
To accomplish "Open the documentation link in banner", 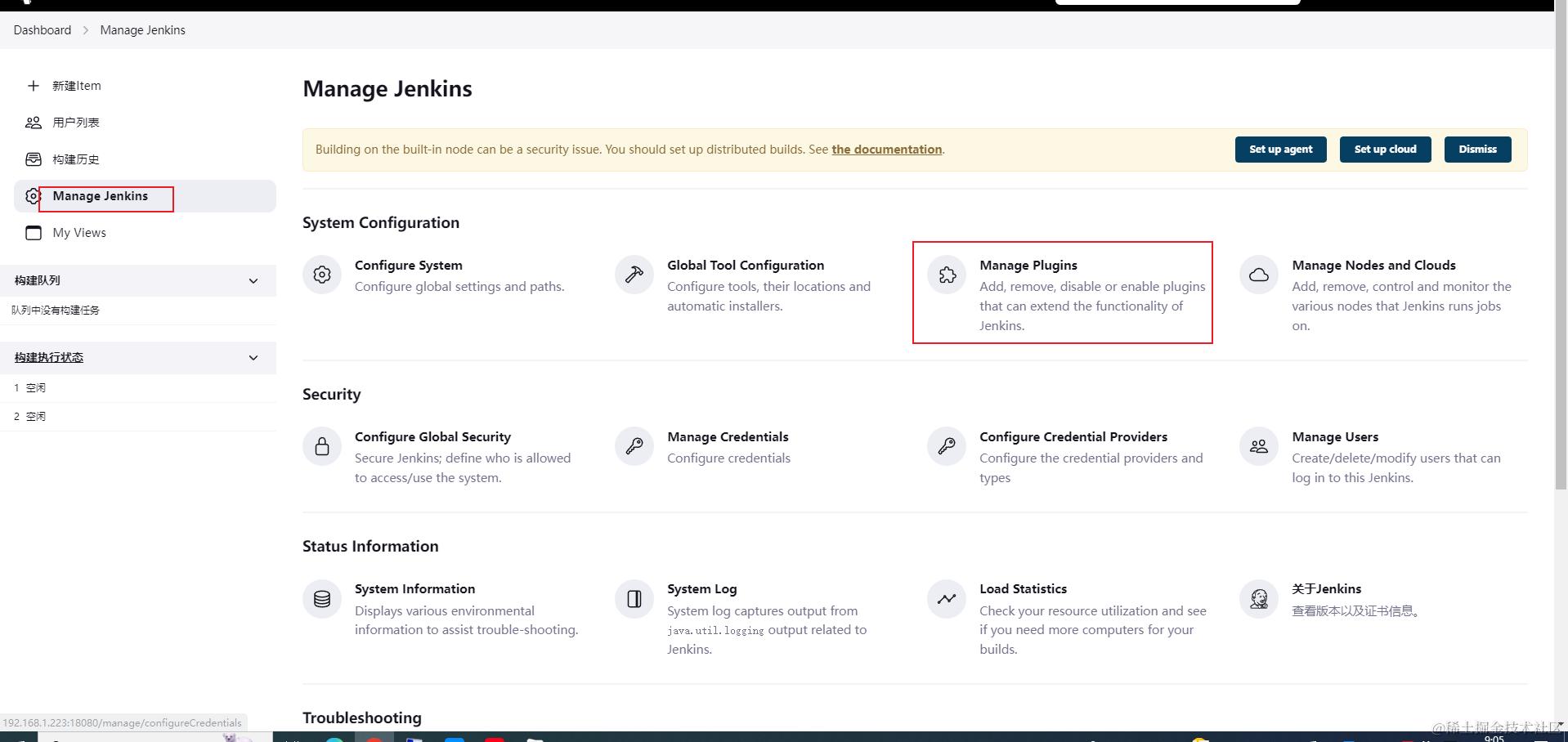I will (886, 150).
